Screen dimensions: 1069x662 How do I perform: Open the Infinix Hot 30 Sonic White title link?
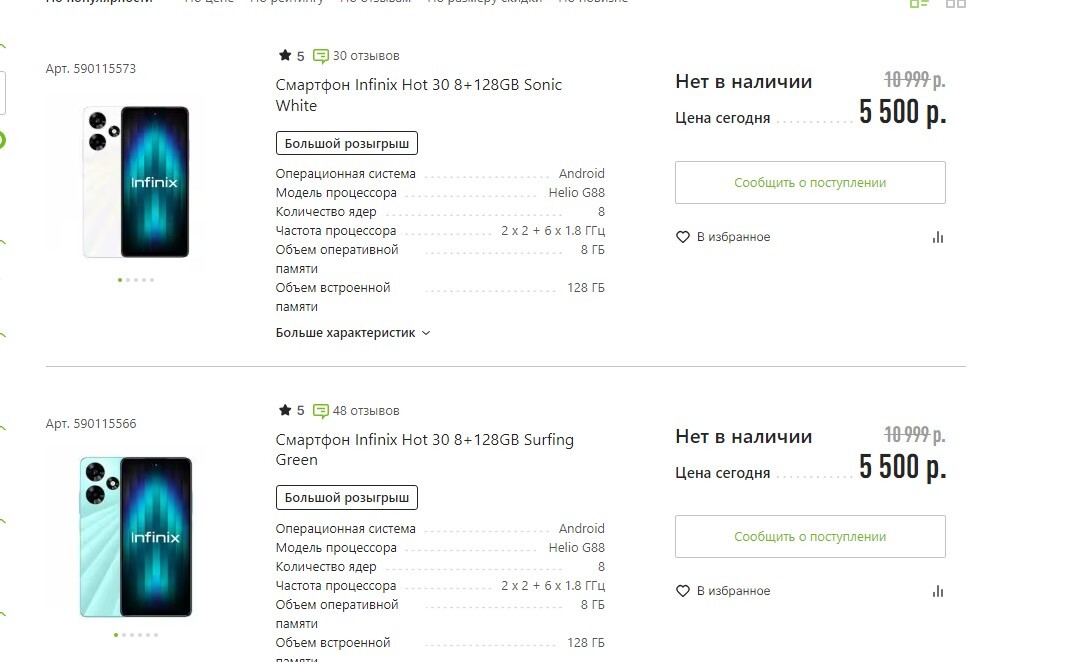(418, 95)
